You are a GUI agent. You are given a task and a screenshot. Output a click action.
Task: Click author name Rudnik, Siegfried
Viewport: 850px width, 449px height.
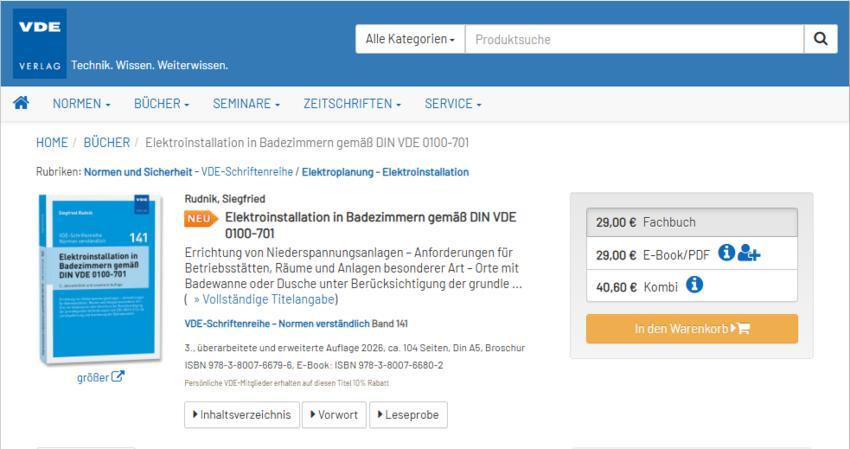(225, 198)
